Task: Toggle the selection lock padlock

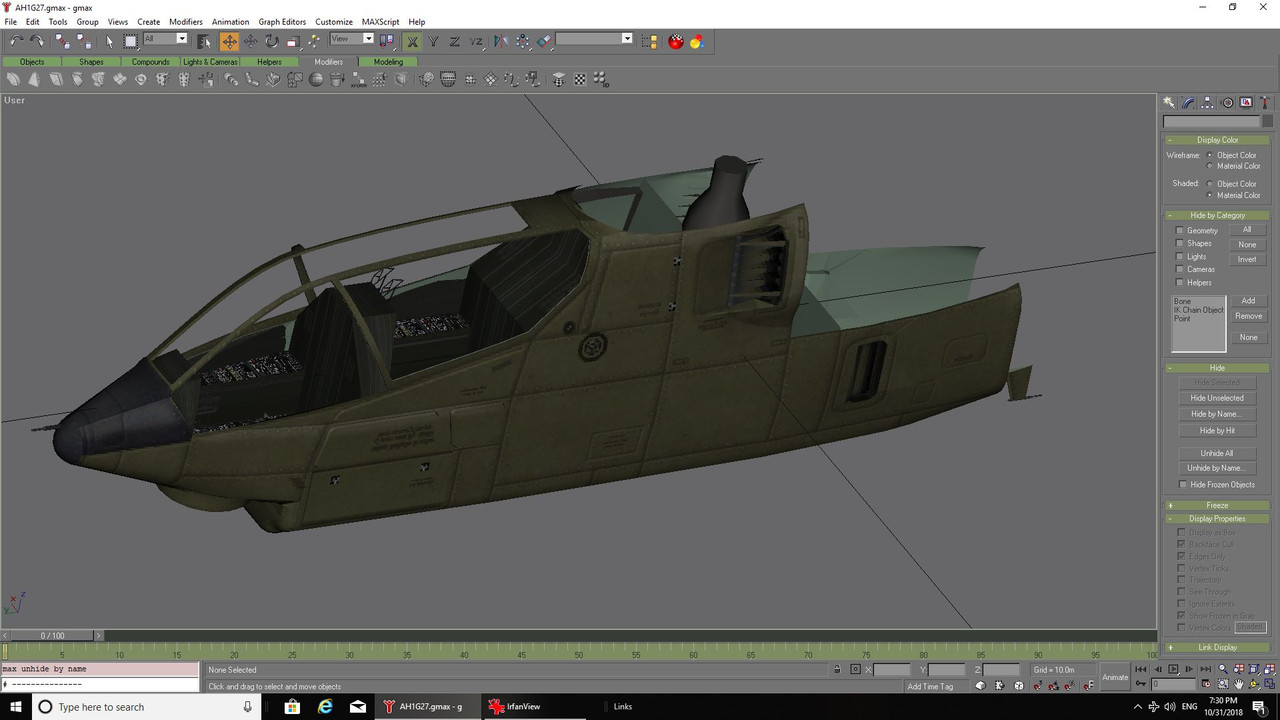Action: tap(837, 670)
